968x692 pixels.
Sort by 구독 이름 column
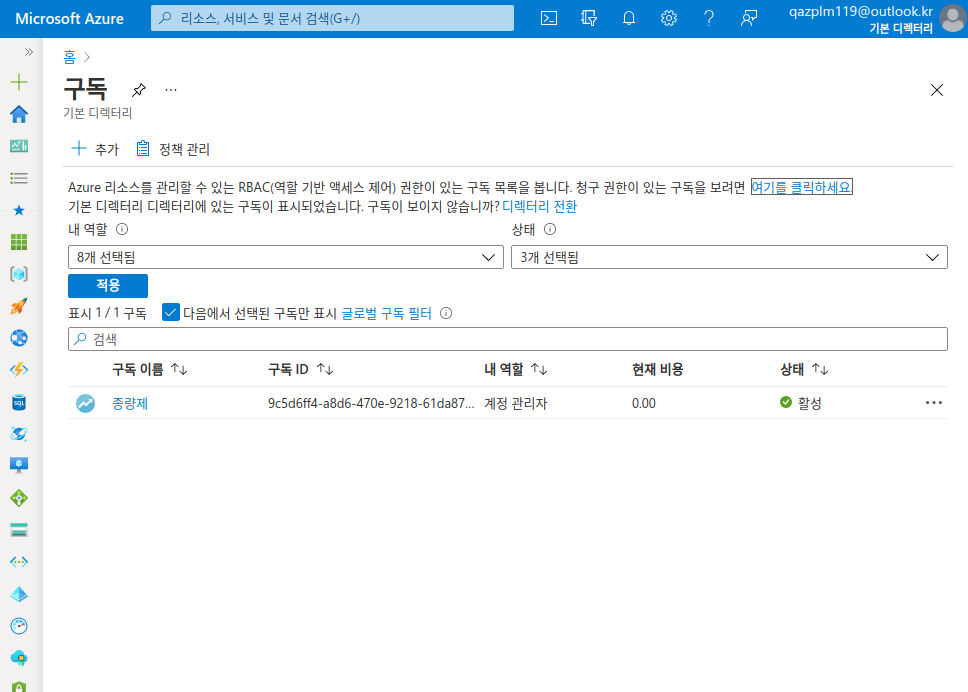pos(150,369)
